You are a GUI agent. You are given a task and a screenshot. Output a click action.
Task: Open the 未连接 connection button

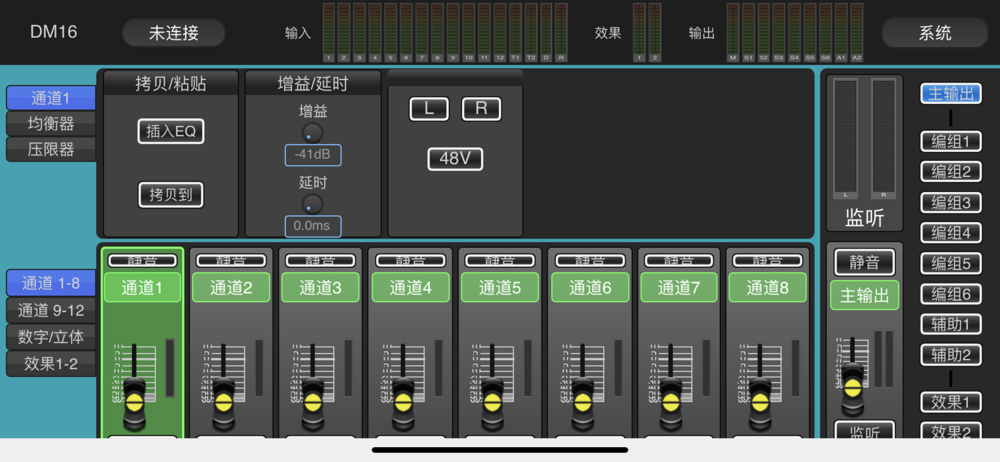(173, 33)
